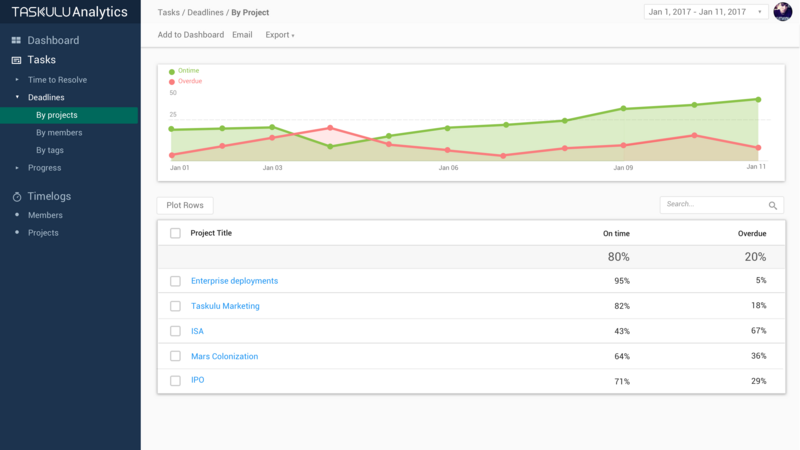Open Dashboard in the sidebar
The width and height of the screenshot is (800, 450).
click(53, 40)
